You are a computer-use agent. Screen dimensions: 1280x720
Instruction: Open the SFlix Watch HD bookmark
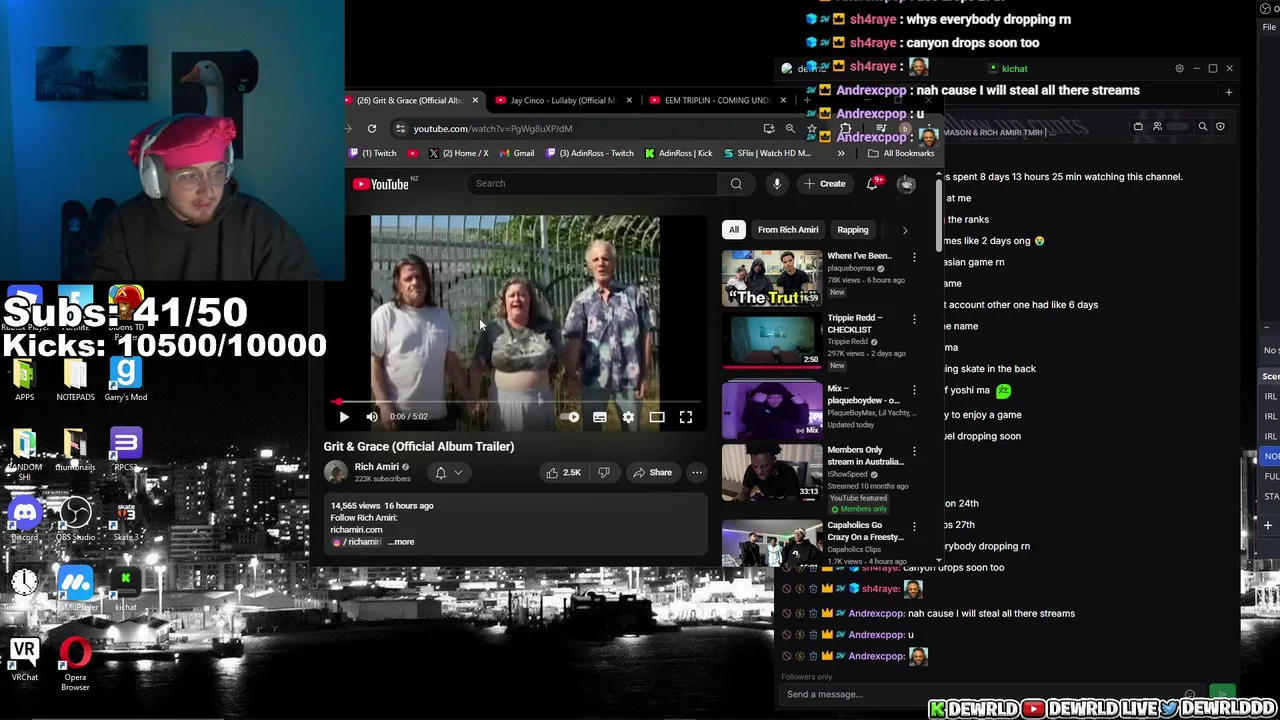tap(767, 153)
